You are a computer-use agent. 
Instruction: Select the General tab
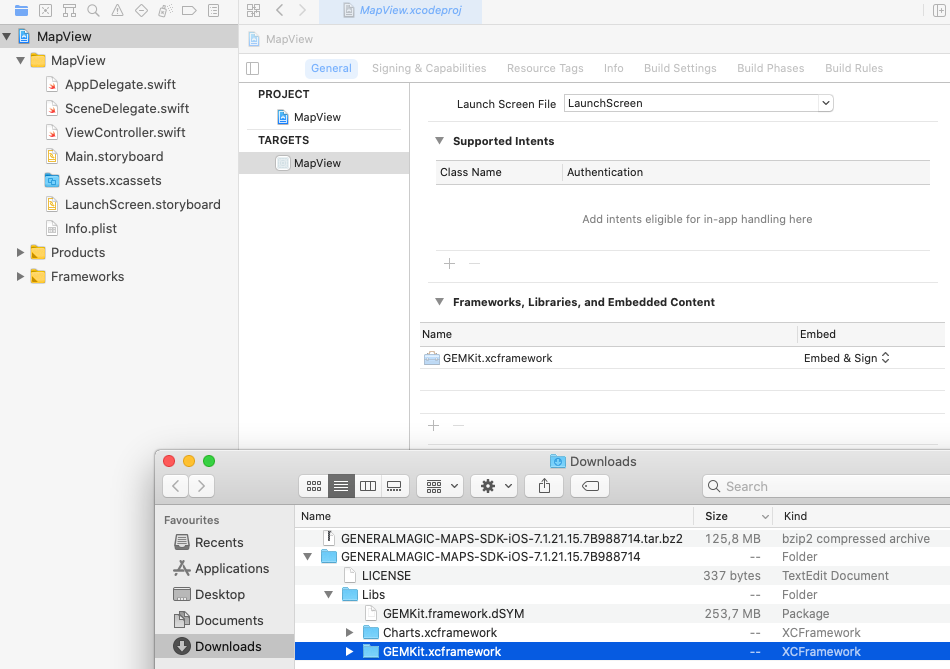point(331,68)
